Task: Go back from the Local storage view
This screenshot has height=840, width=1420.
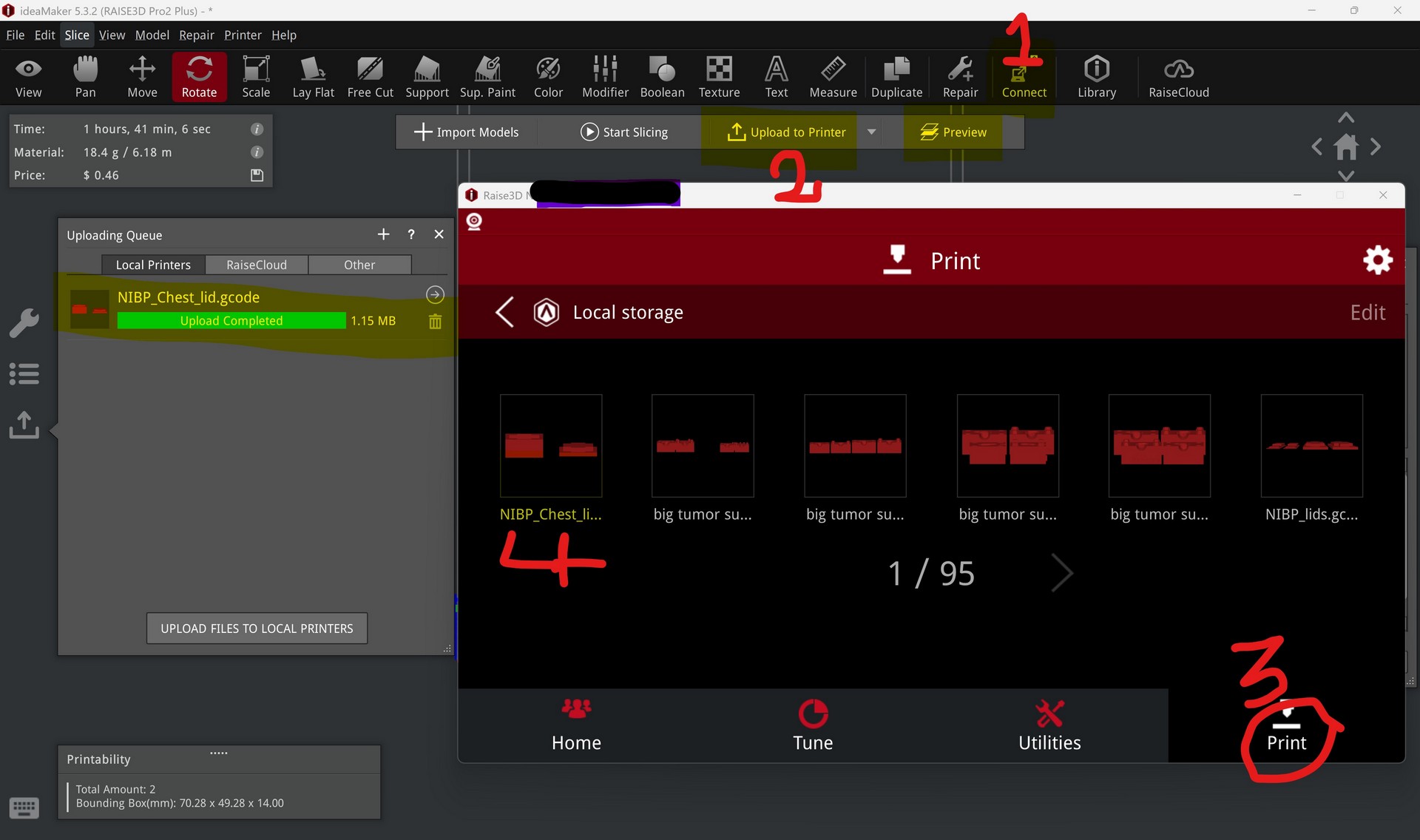Action: pos(504,312)
